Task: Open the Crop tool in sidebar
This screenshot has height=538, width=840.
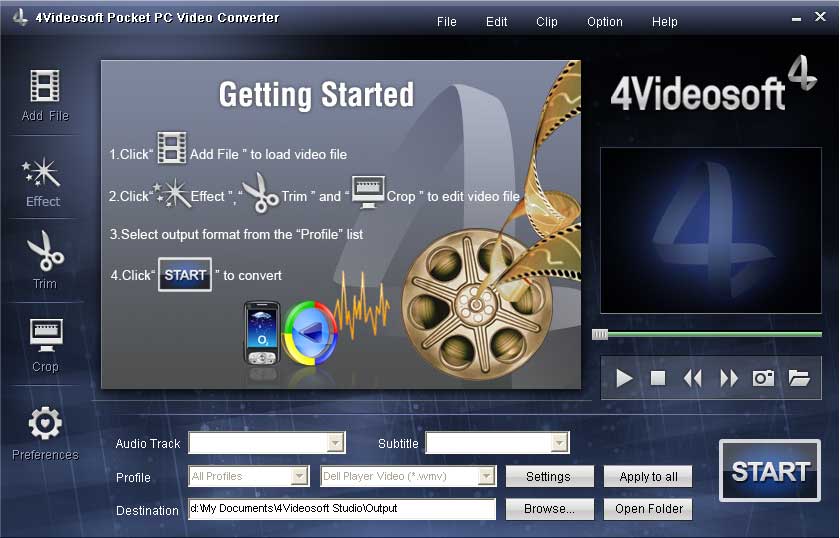Action: [x=45, y=337]
